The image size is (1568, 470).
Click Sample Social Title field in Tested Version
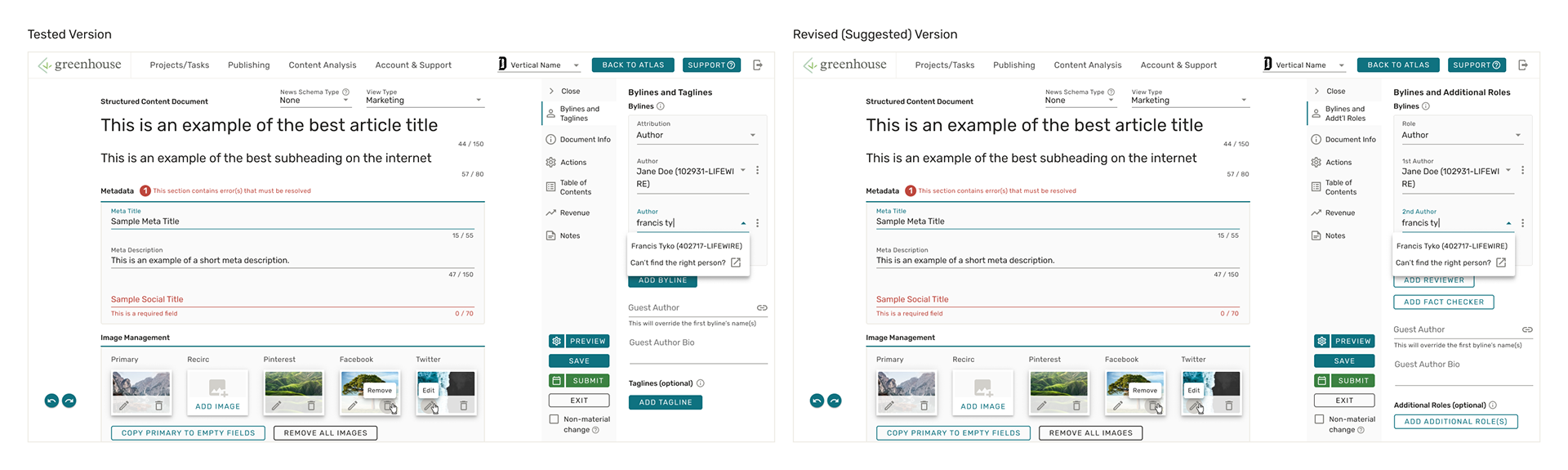[x=292, y=299]
